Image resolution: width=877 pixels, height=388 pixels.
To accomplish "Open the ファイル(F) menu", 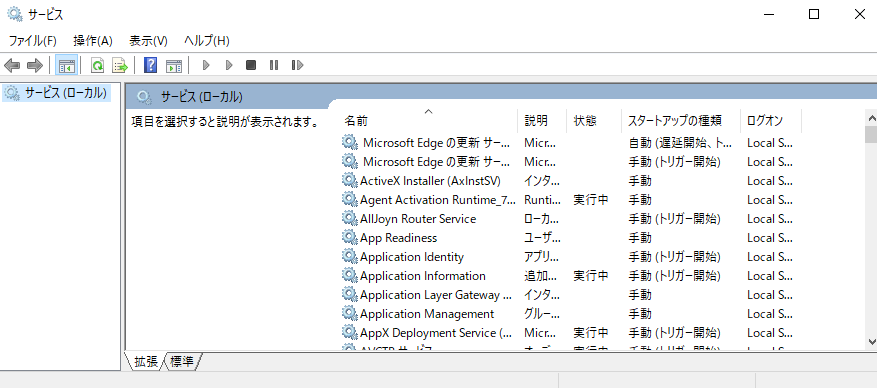I will click(x=32, y=41).
